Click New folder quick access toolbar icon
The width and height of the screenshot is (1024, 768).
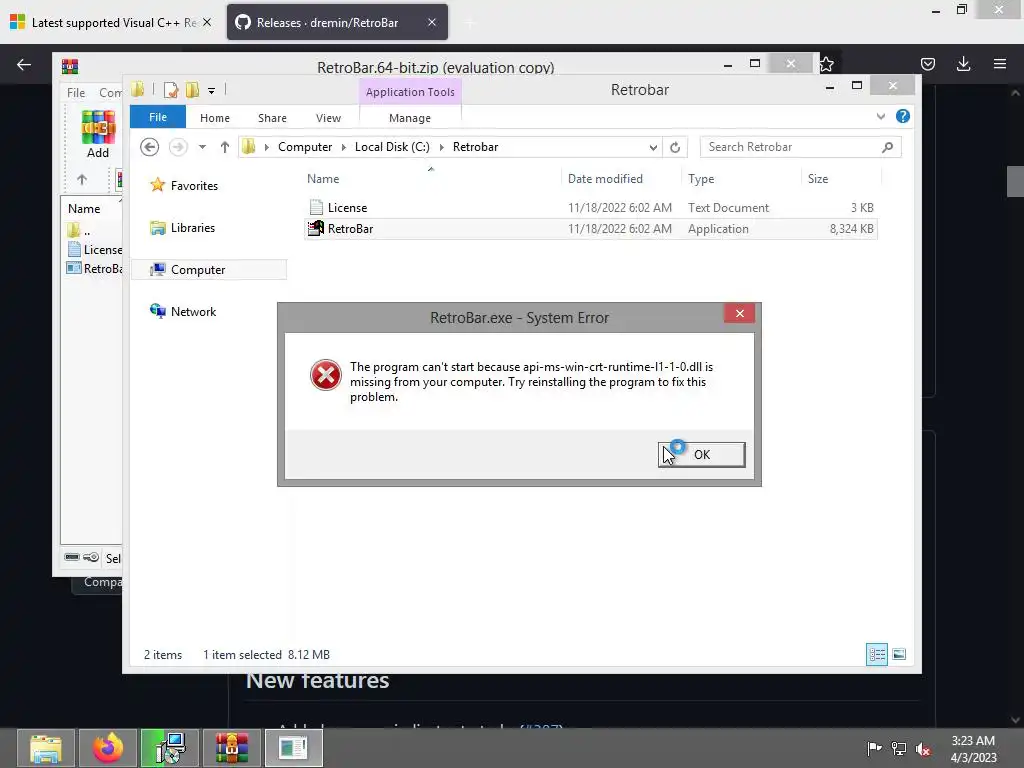pos(193,90)
